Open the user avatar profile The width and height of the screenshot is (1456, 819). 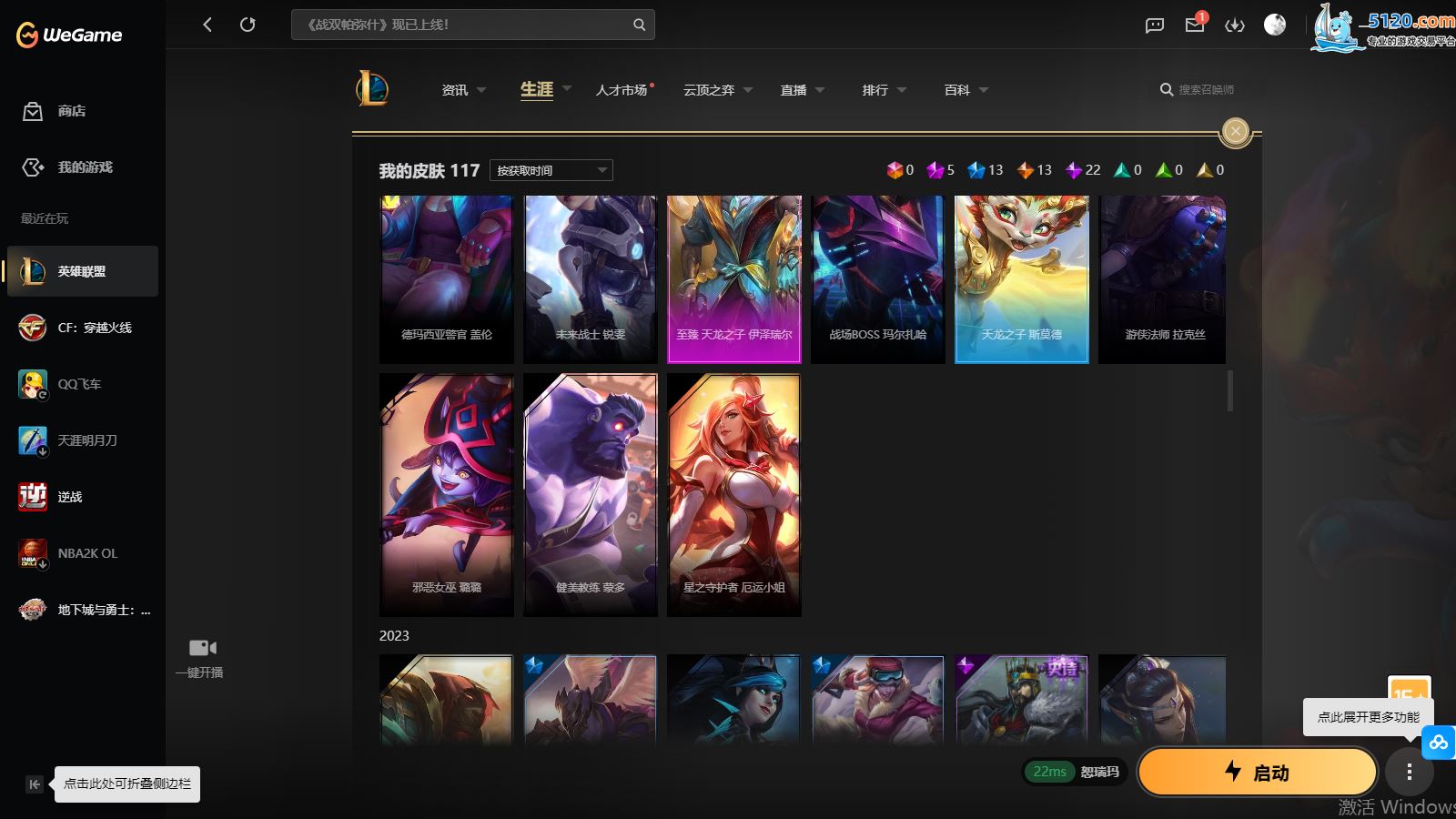point(1275,25)
